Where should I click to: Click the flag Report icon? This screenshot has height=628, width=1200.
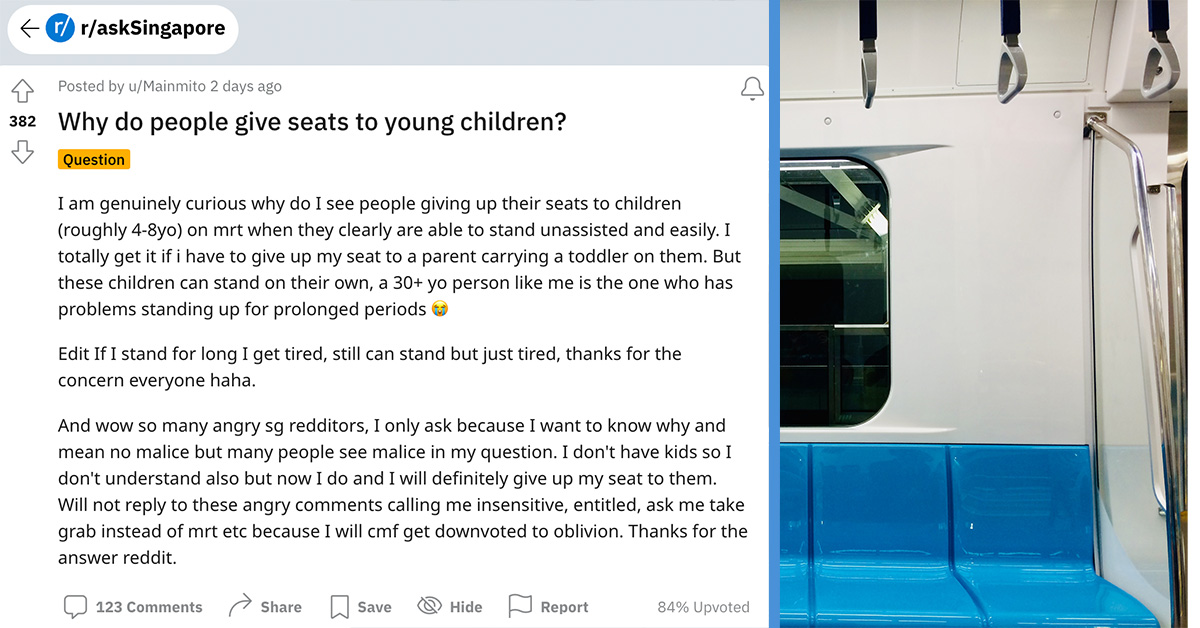click(520, 605)
